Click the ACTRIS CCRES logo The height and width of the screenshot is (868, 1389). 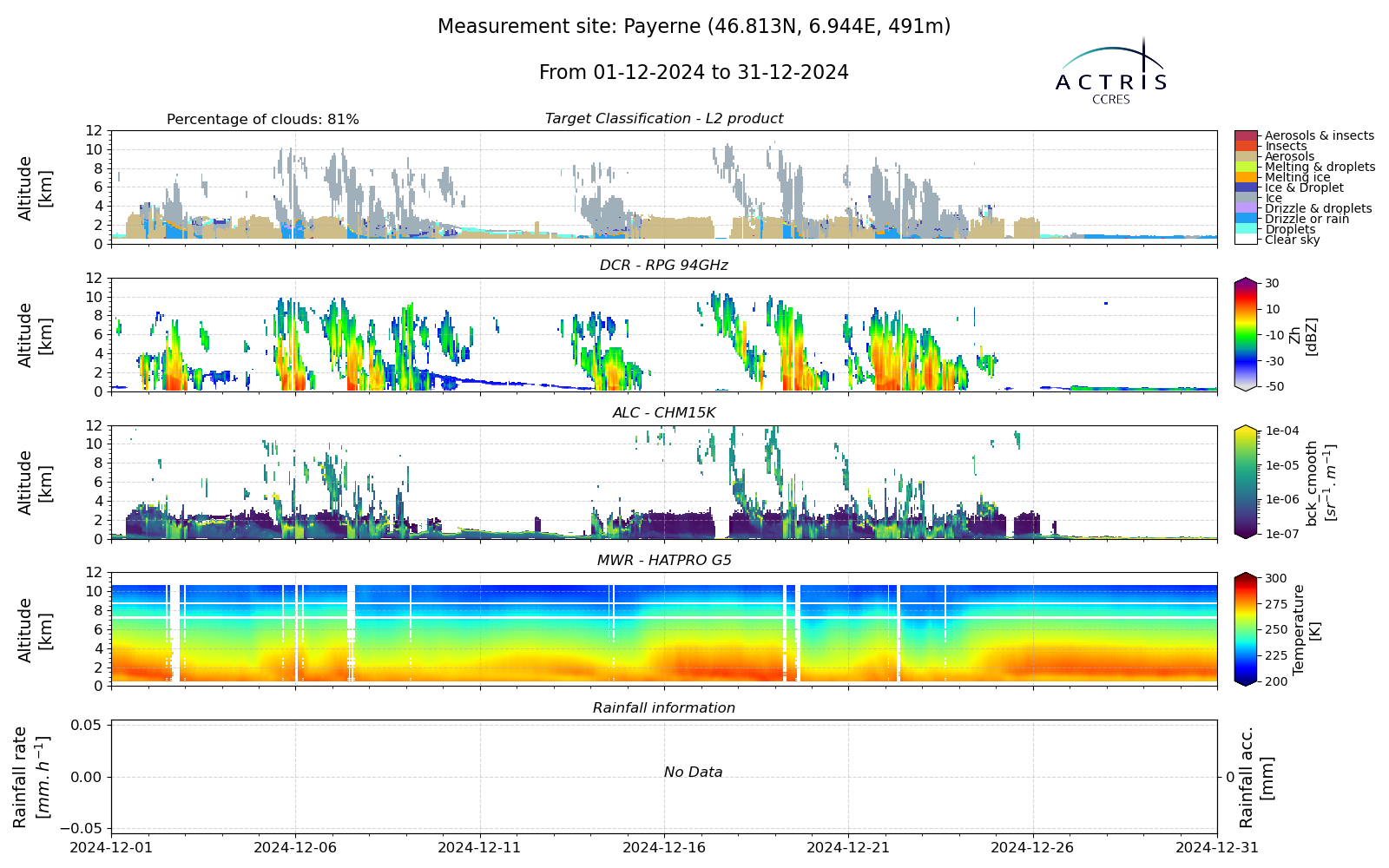click(x=1110, y=71)
